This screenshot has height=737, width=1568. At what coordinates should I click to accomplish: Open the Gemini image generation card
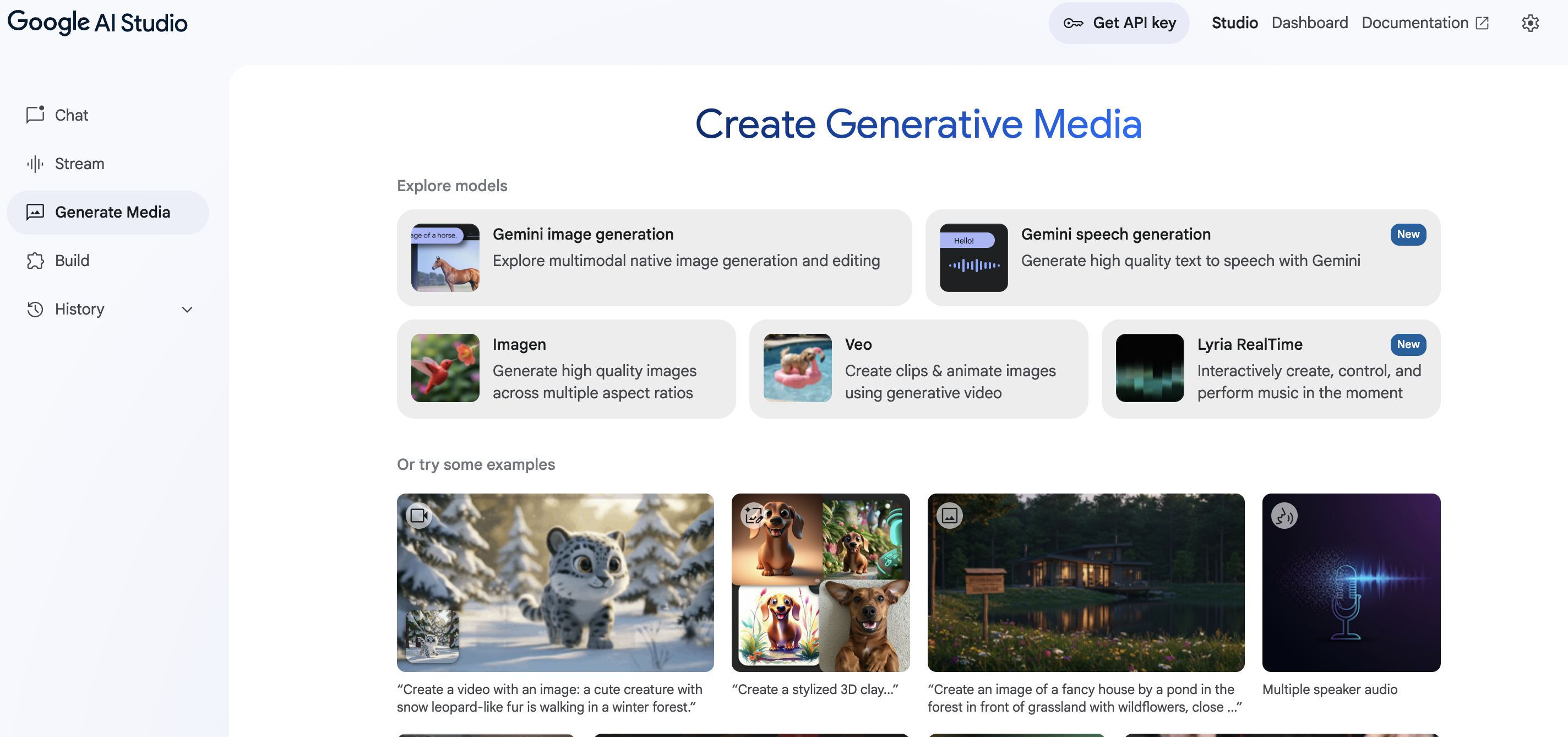pyautogui.click(x=654, y=257)
